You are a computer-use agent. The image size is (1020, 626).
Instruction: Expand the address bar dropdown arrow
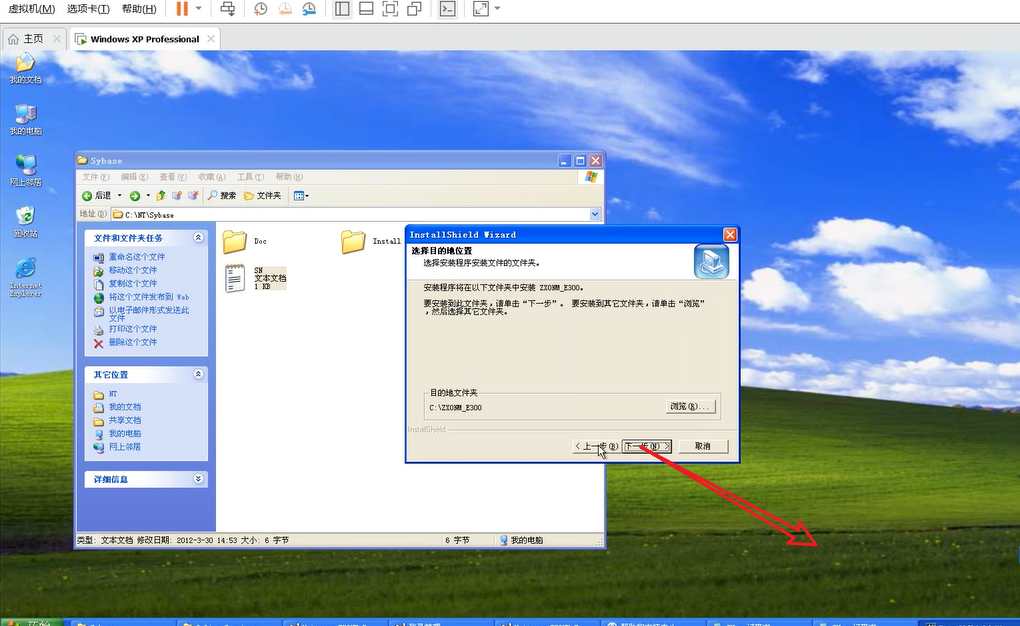tap(595, 214)
